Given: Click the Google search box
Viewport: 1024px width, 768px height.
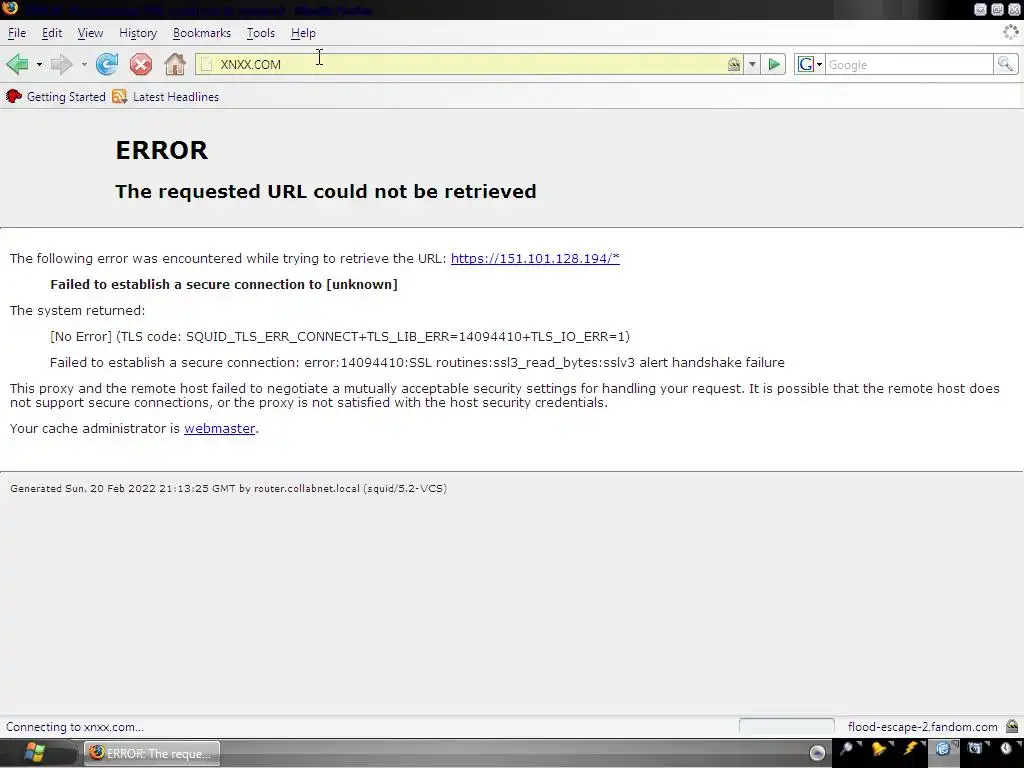Looking at the screenshot, I should pyautogui.click(x=909, y=64).
